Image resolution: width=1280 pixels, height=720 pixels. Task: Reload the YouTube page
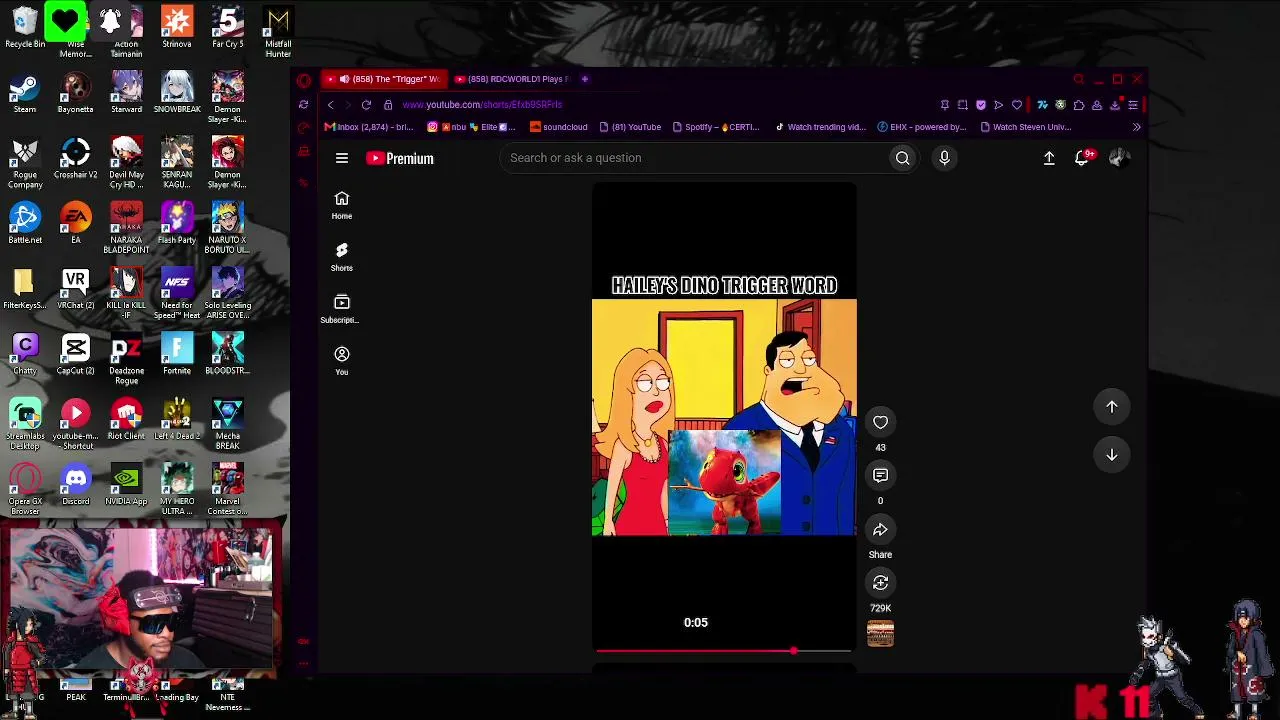coord(366,105)
